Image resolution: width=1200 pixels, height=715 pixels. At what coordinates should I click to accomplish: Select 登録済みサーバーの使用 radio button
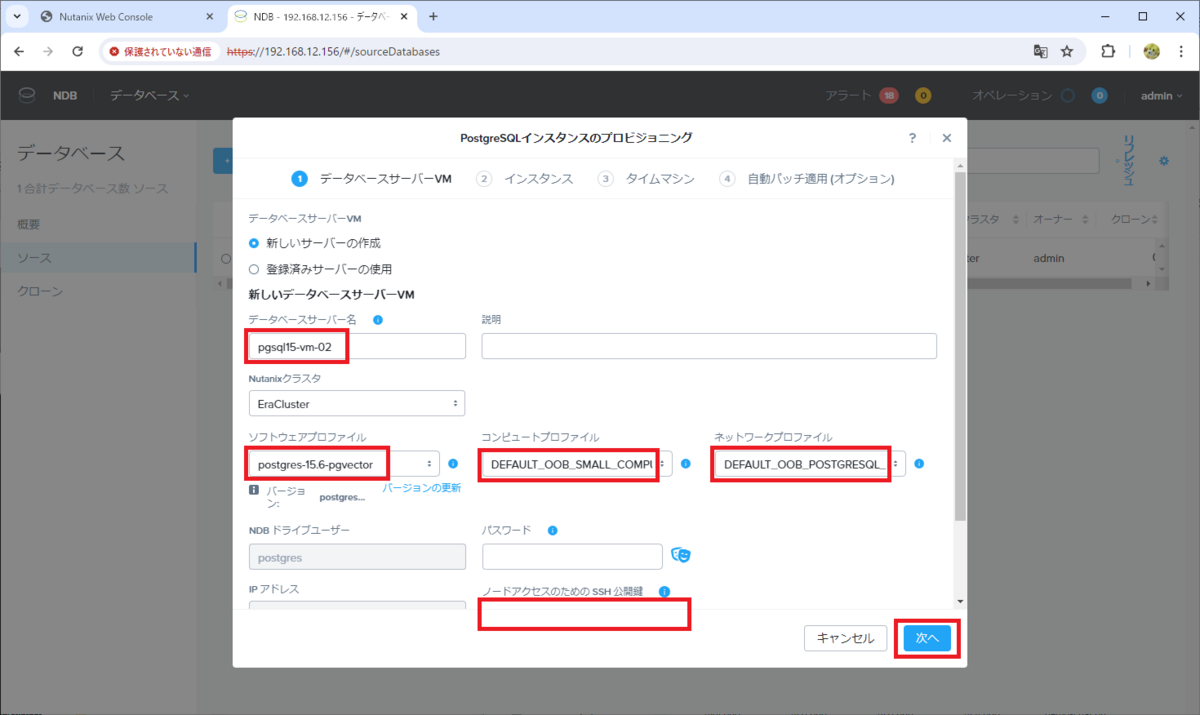click(x=254, y=269)
